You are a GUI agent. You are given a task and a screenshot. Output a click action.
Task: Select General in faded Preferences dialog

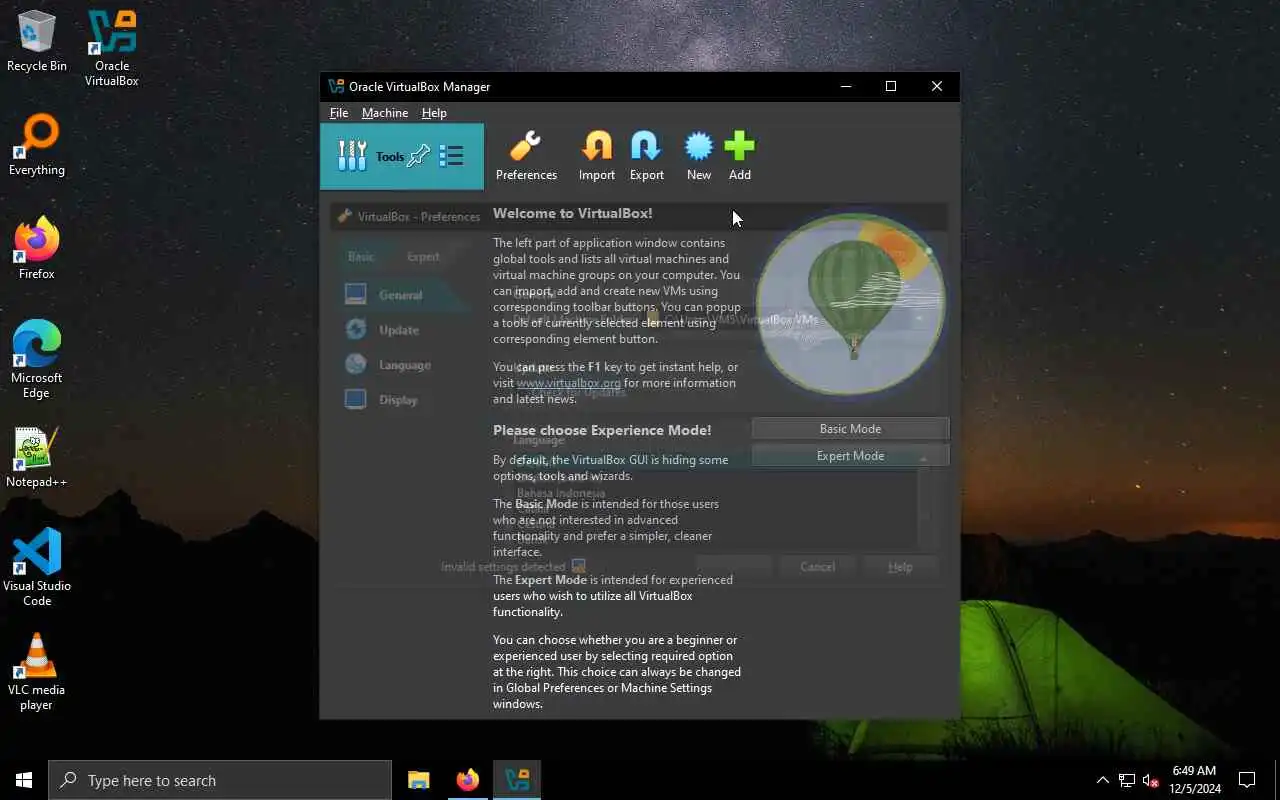click(400, 295)
